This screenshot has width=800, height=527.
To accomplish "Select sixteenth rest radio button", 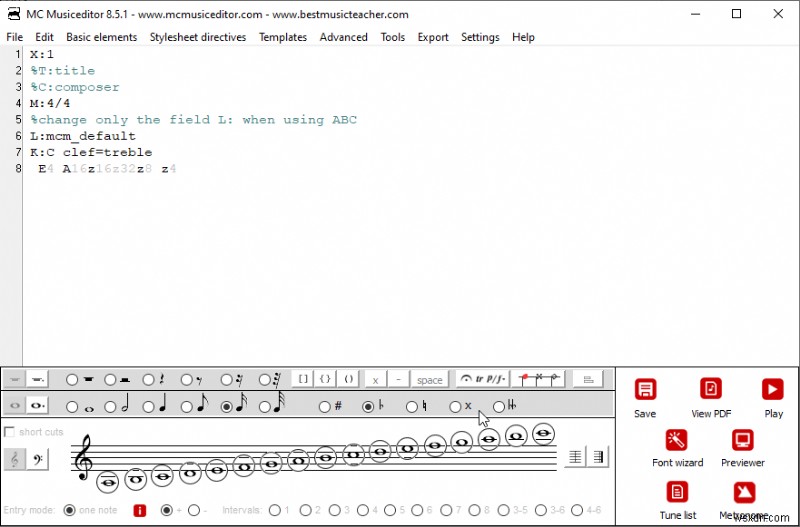I will tap(227, 380).
